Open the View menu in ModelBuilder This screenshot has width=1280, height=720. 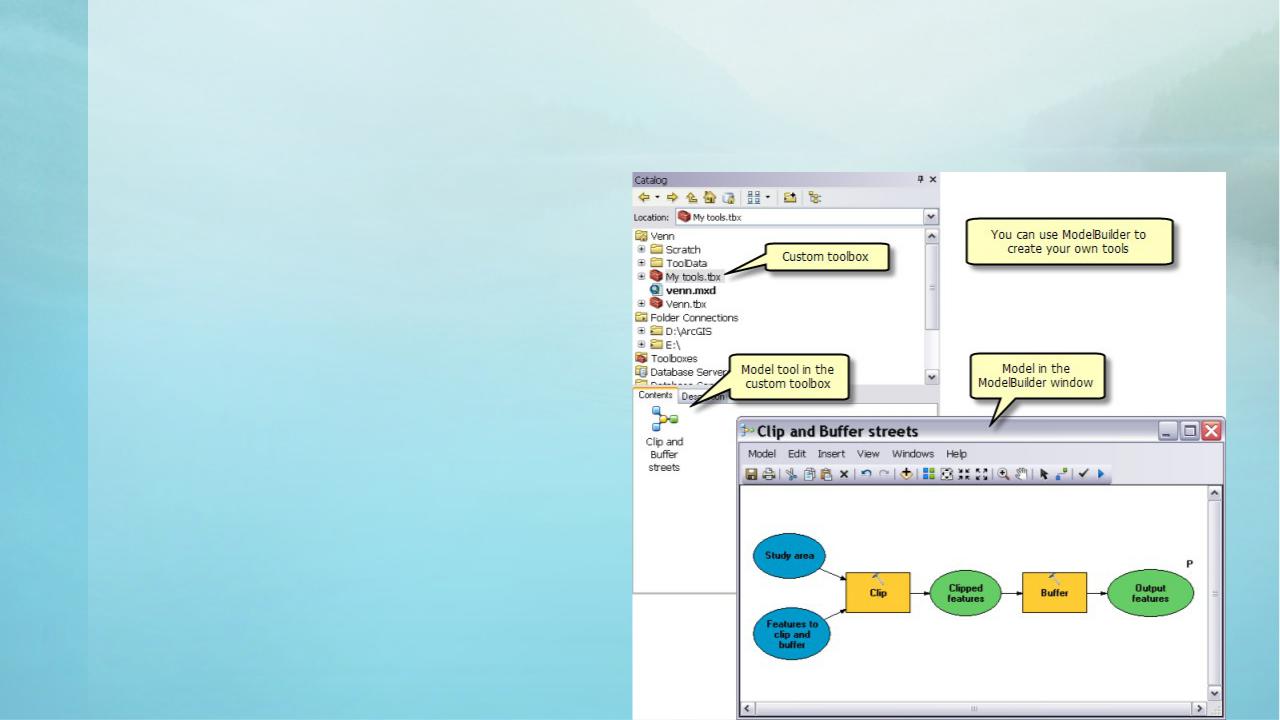(x=868, y=454)
